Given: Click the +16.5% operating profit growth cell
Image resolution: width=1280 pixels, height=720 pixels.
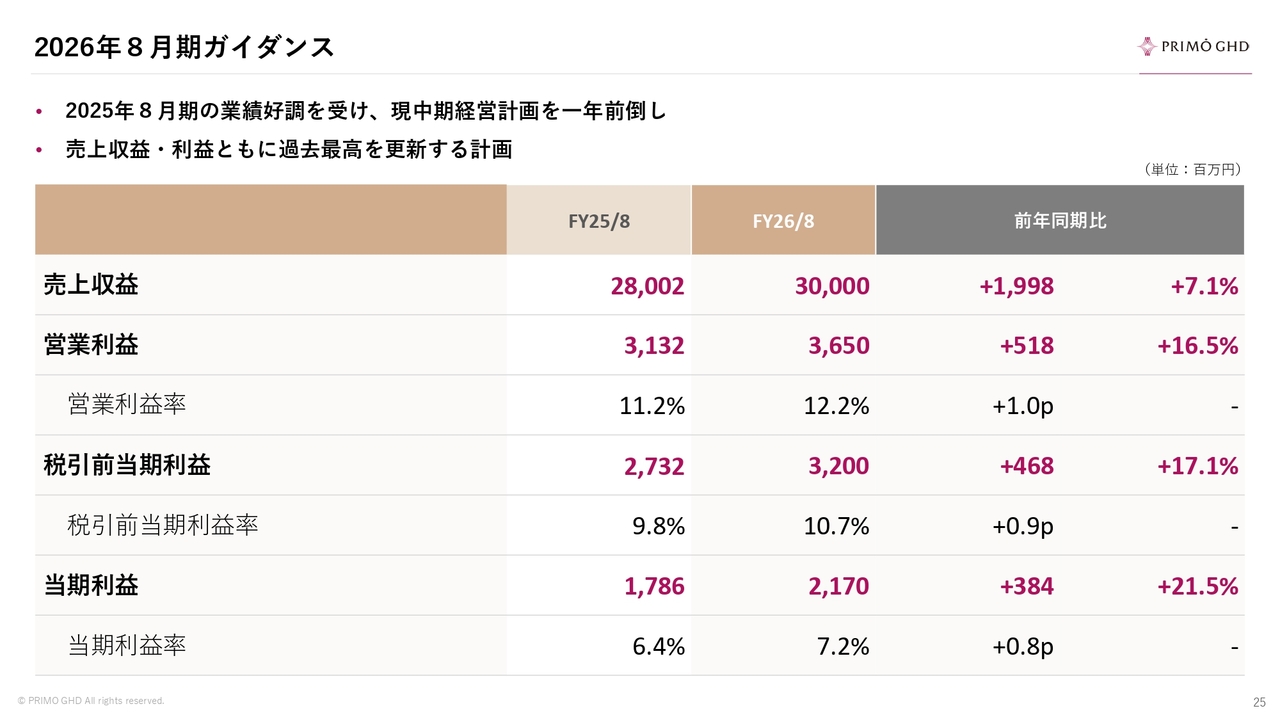Looking at the screenshot, I should [1197, 346].
